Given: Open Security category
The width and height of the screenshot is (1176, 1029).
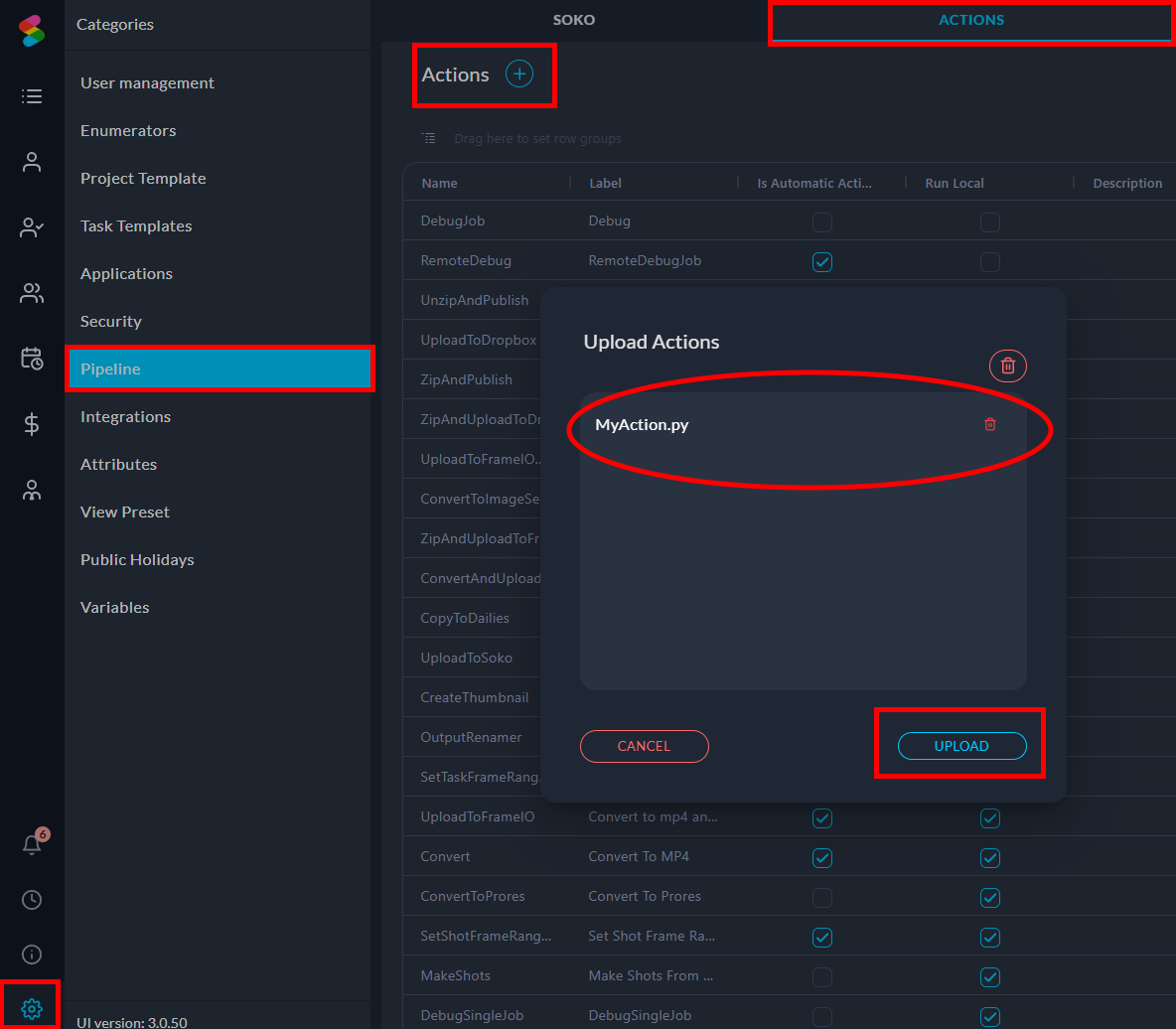Looking at the screenshot, I should (x=111, y=321).
